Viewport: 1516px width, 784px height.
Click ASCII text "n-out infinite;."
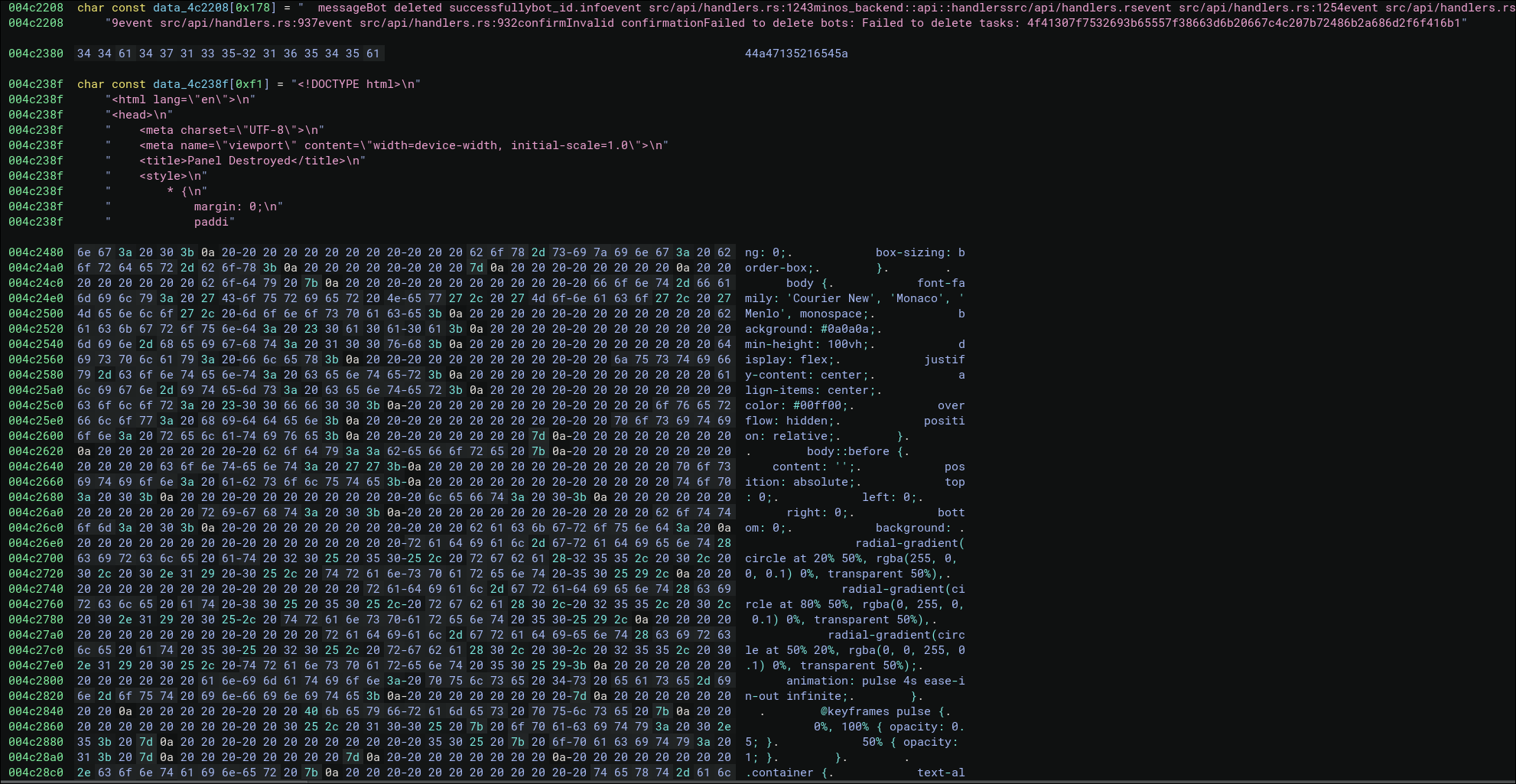click(x=800, y=696)
